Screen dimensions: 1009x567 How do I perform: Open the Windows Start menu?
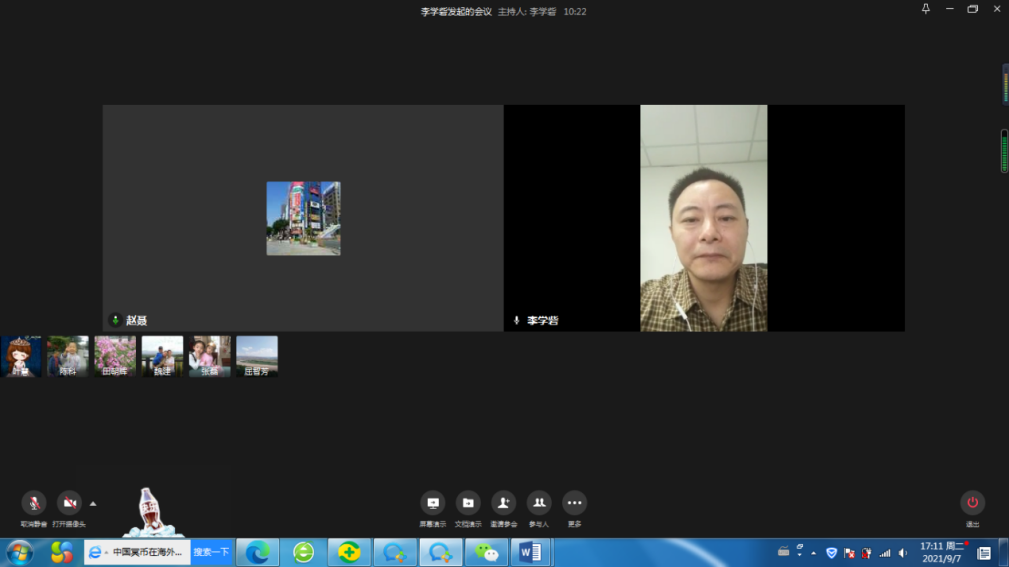click(x=19, y=552)
